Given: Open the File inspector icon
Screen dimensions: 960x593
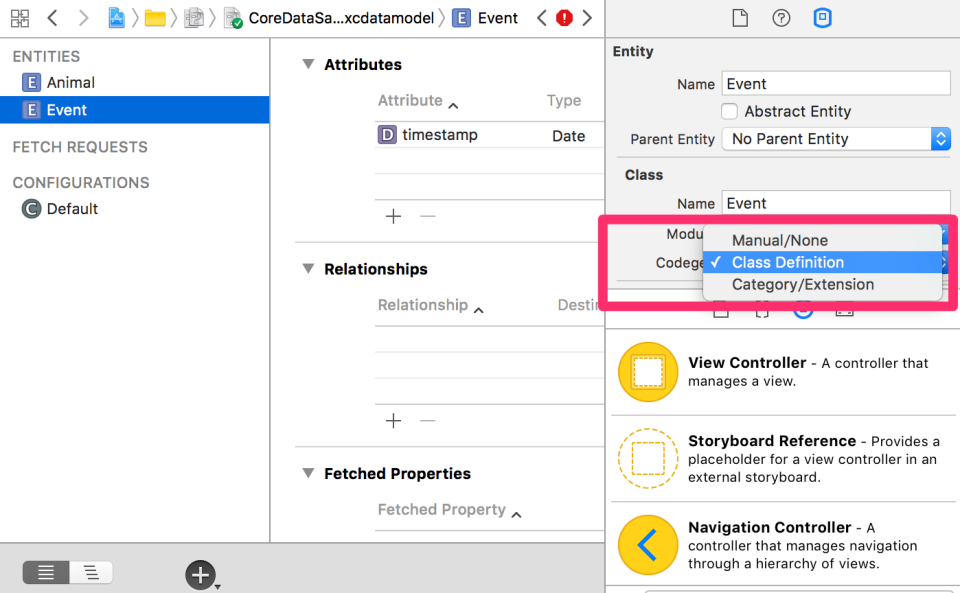Looking at the screenshot, I should [740, 17].
